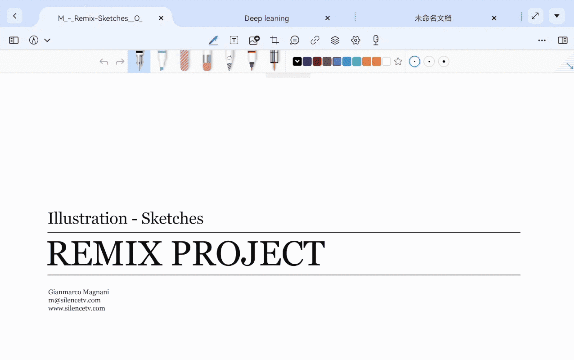Image resolution: width=574 pixels, height=360 pixels.
Task: Collapse the pen toolbar with corner arrow
Action: [569, 66]
